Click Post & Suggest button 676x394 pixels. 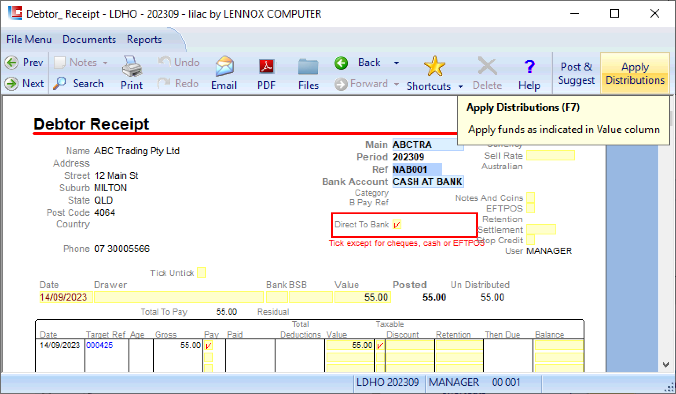coord(576,73)
